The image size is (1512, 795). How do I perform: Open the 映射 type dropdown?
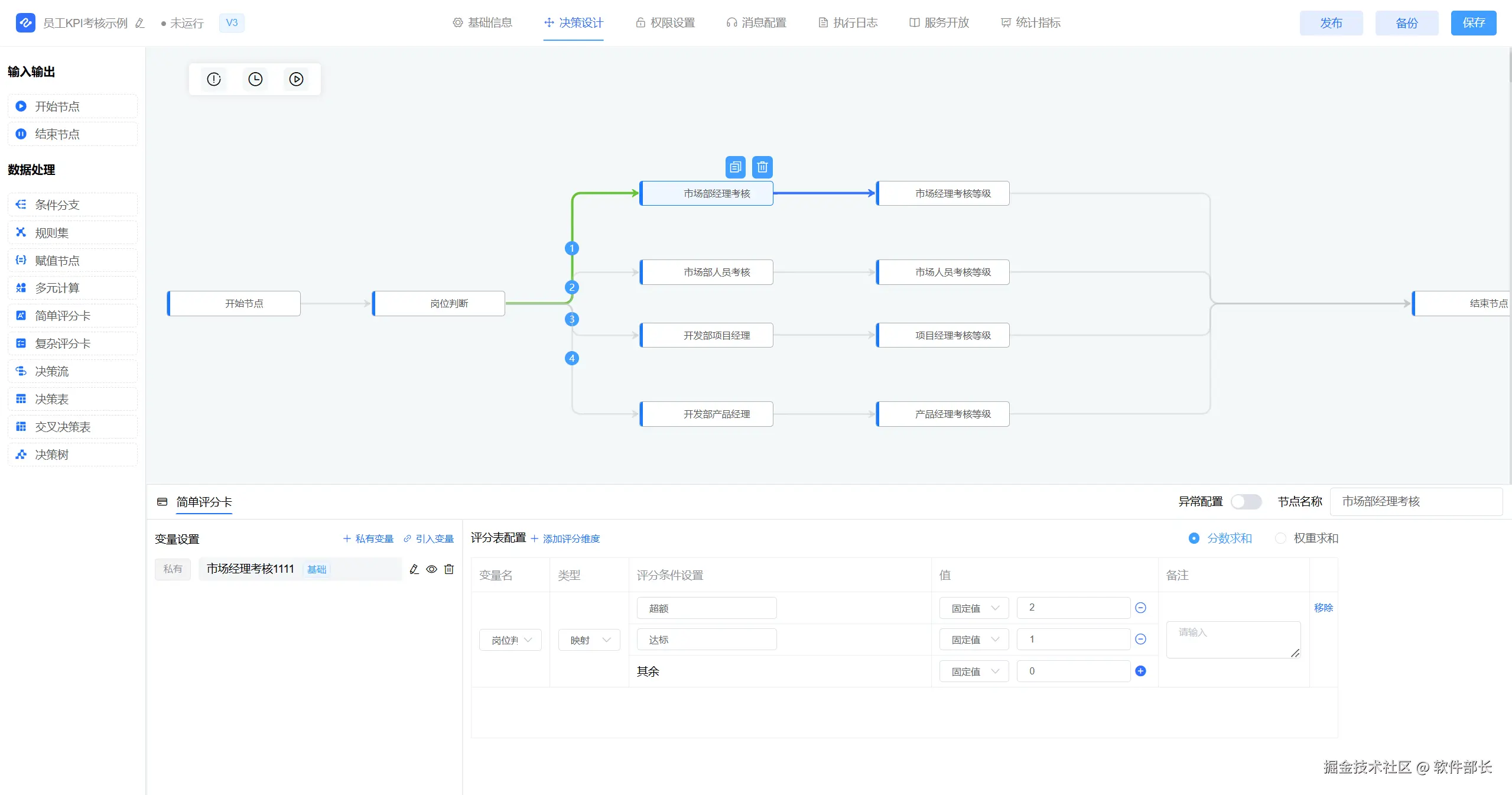(x=589, y=640)
